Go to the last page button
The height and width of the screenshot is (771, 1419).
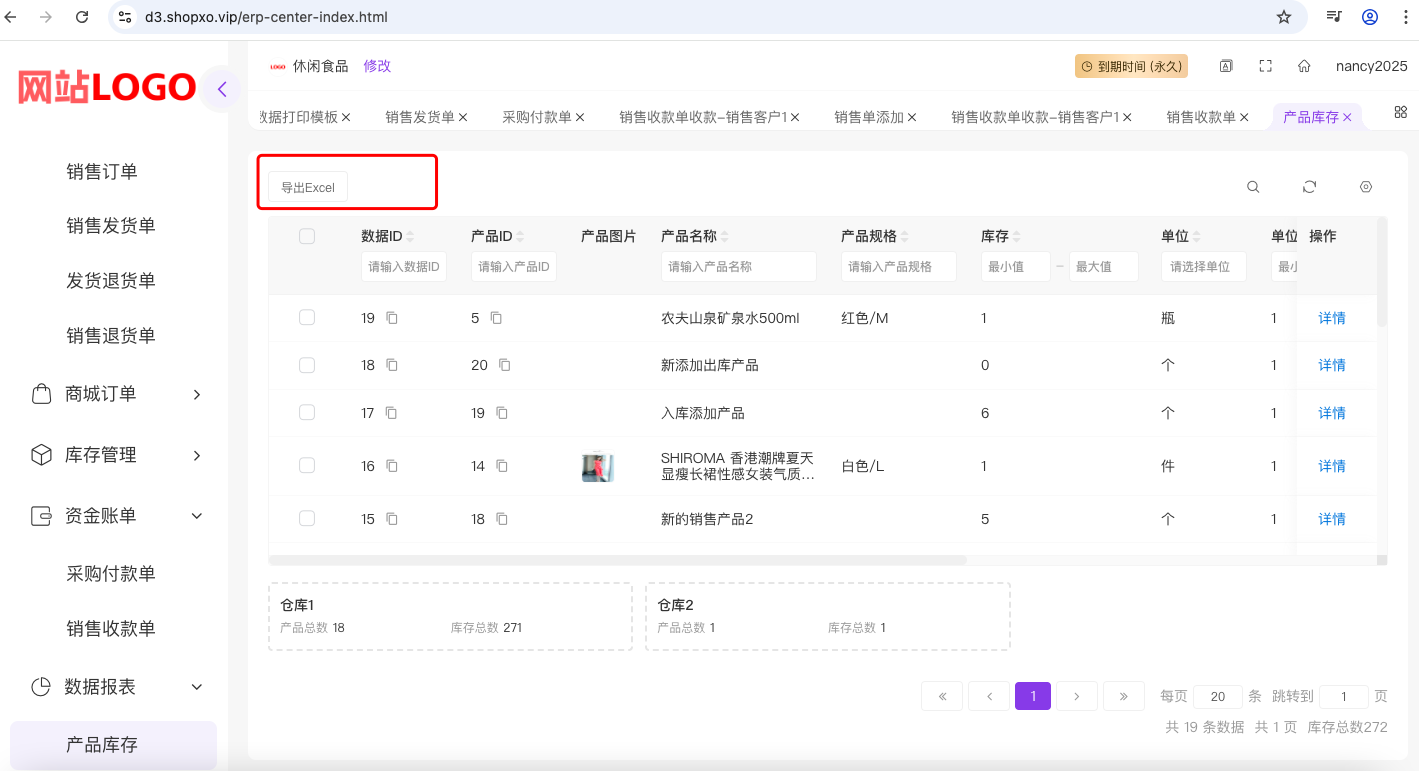pyautogui.click(x=1124, y=696)
